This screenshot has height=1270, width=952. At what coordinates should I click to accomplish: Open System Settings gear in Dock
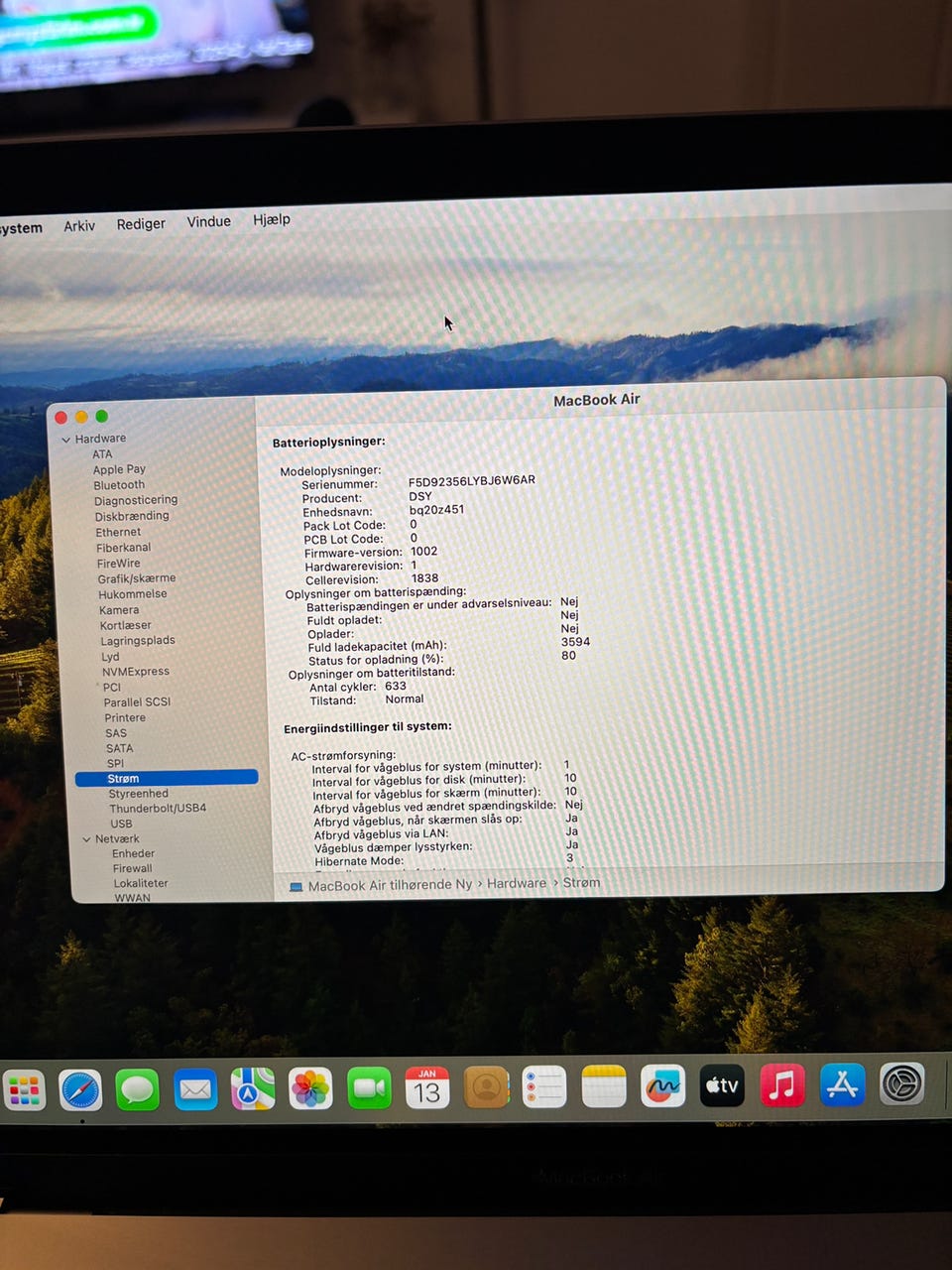point(902,1084)
